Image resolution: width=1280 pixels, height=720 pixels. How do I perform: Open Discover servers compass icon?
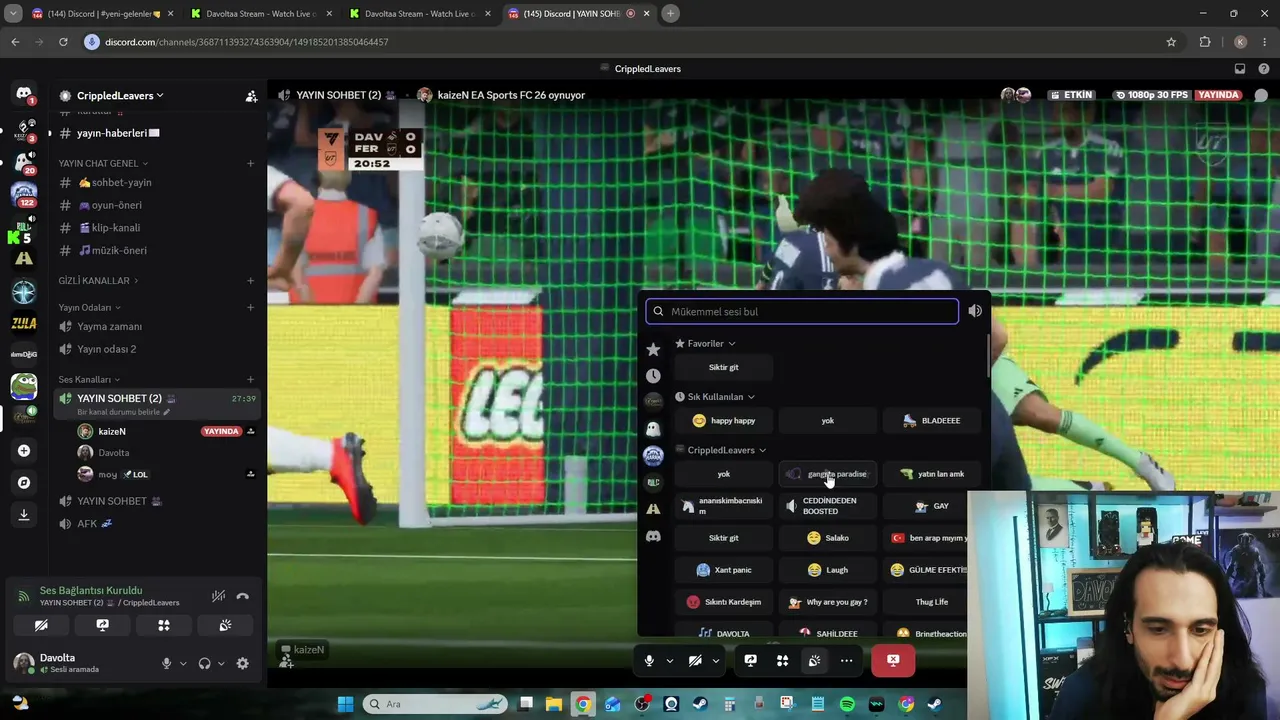click(24, 483)
